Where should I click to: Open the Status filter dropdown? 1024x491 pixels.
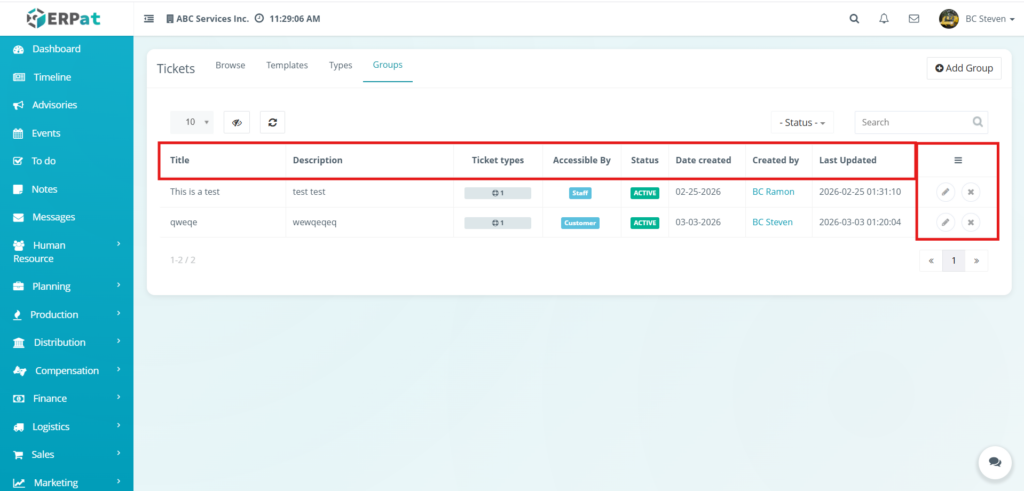(802, 122)
